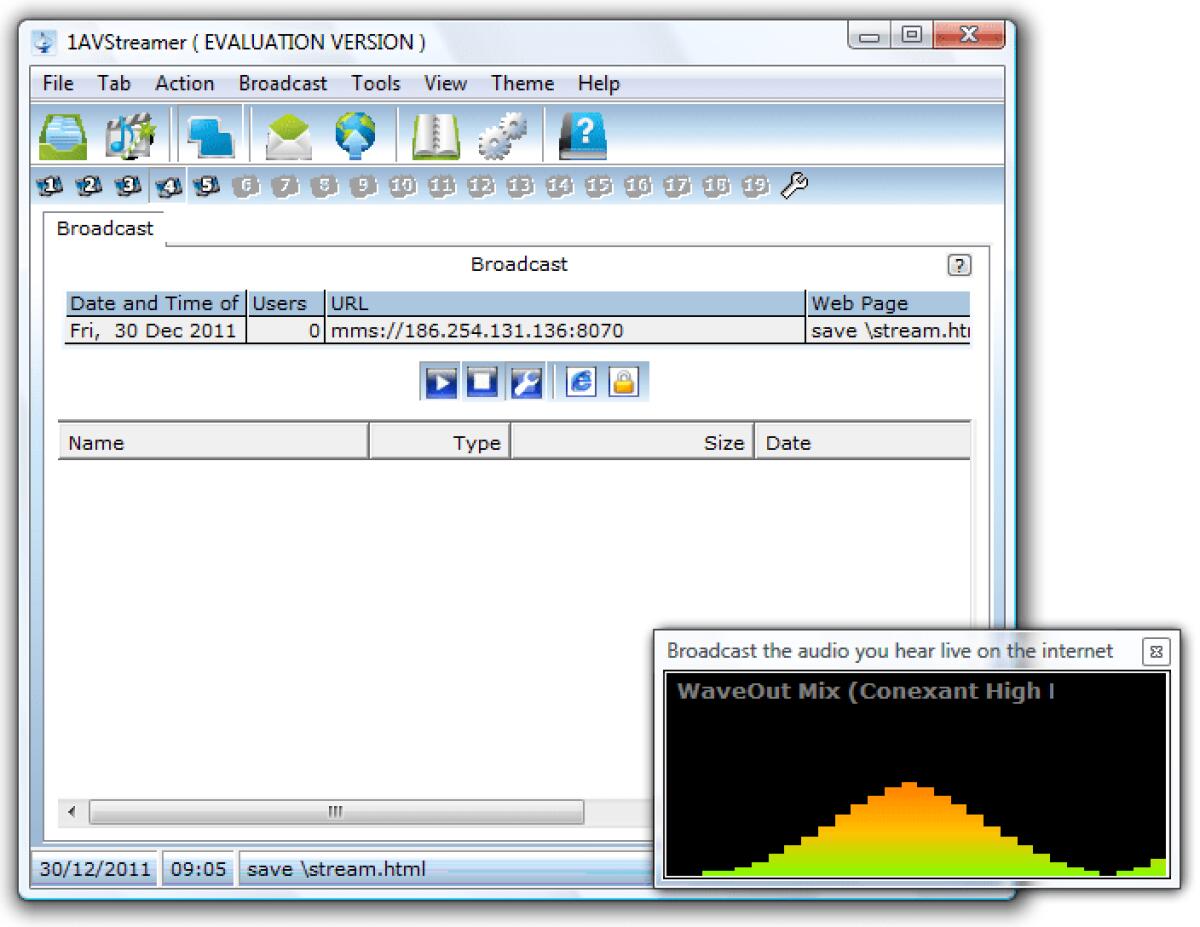Open the Broadcast menu

(283, 83)
